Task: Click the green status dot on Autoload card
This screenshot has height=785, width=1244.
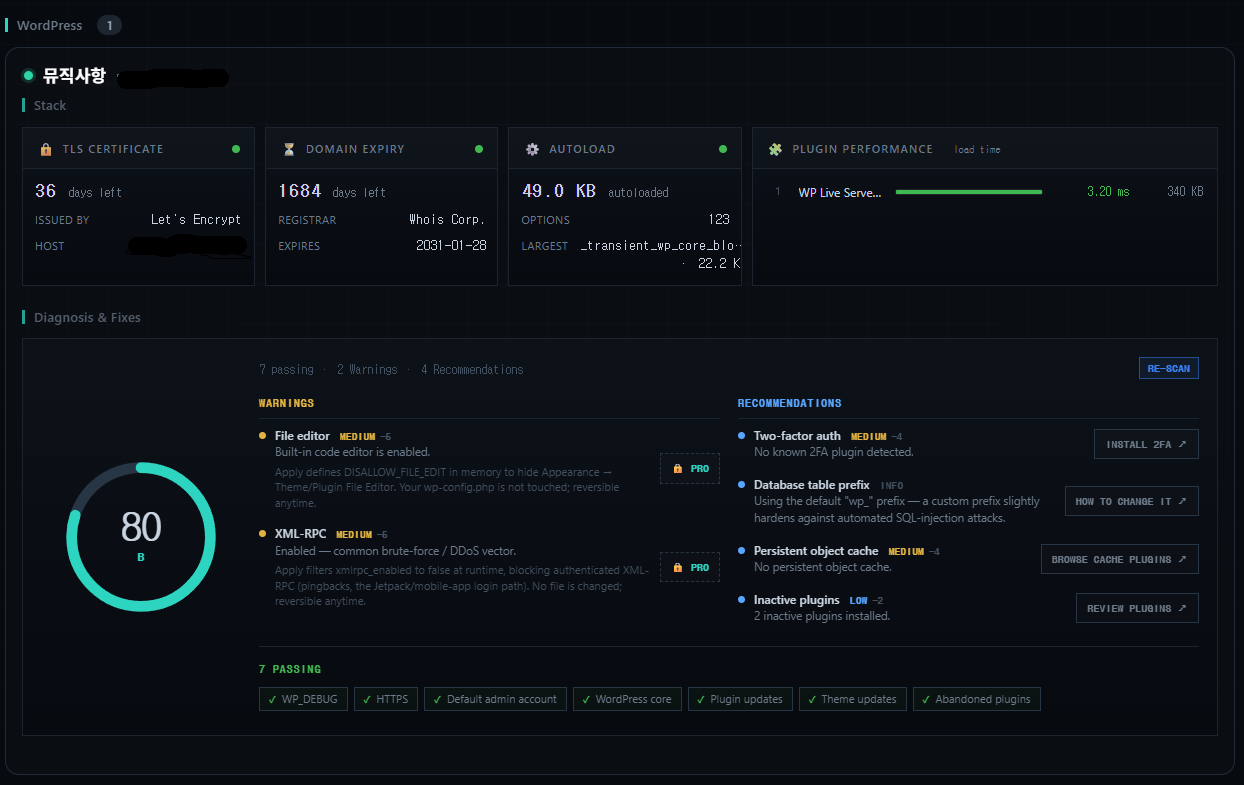Action: tap(723, 149)
